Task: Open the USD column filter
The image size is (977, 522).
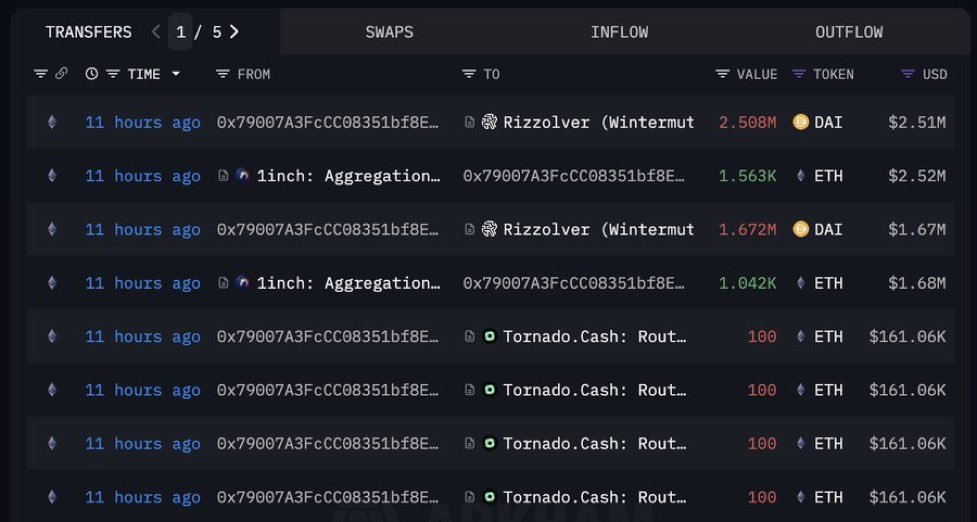Action: coord(908,74)
